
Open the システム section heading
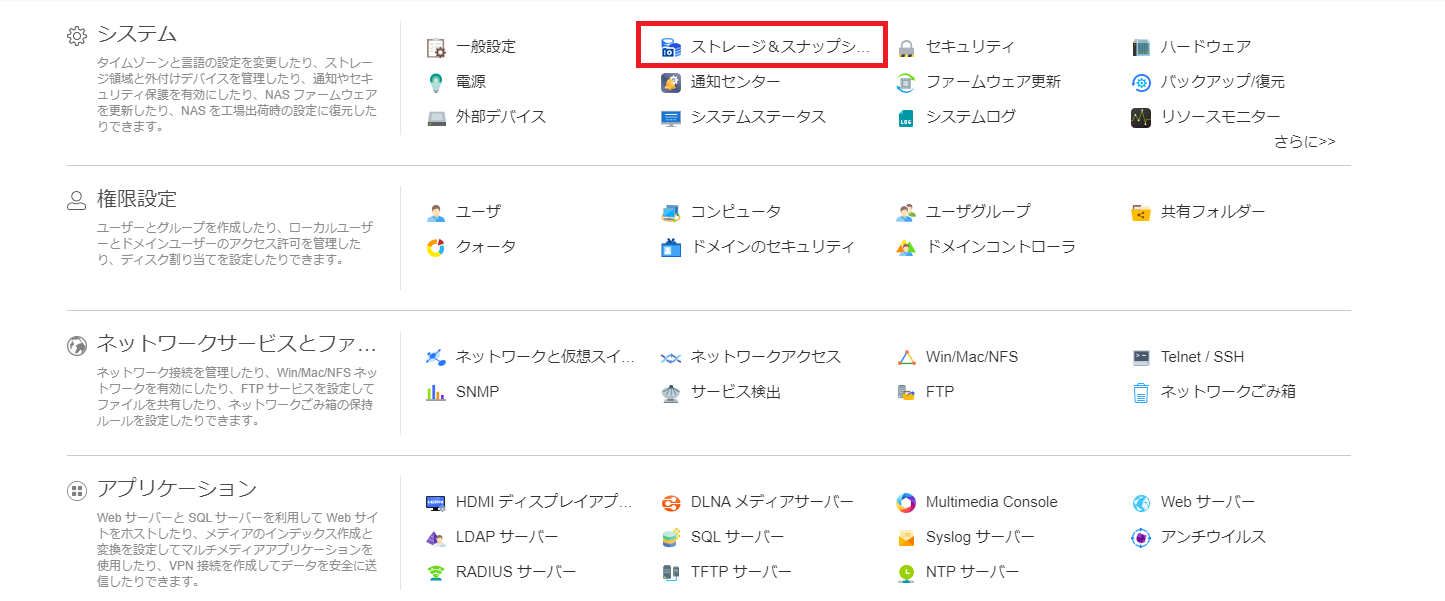[x=137, y=34]
